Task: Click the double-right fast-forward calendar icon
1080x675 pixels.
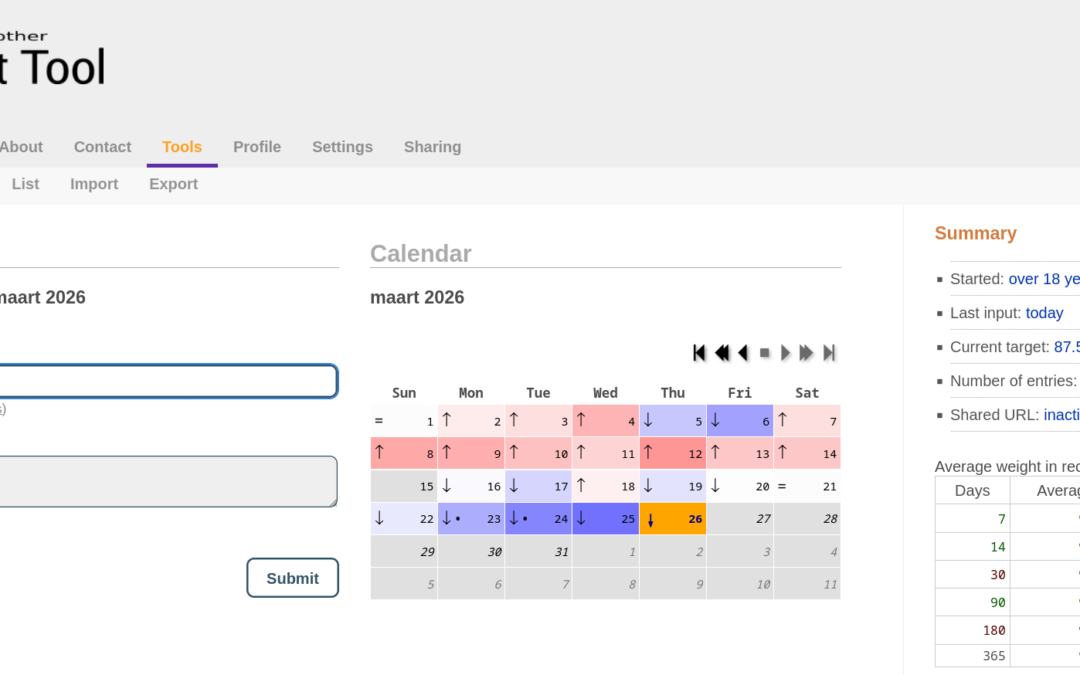Action: [x=806, y=353]
